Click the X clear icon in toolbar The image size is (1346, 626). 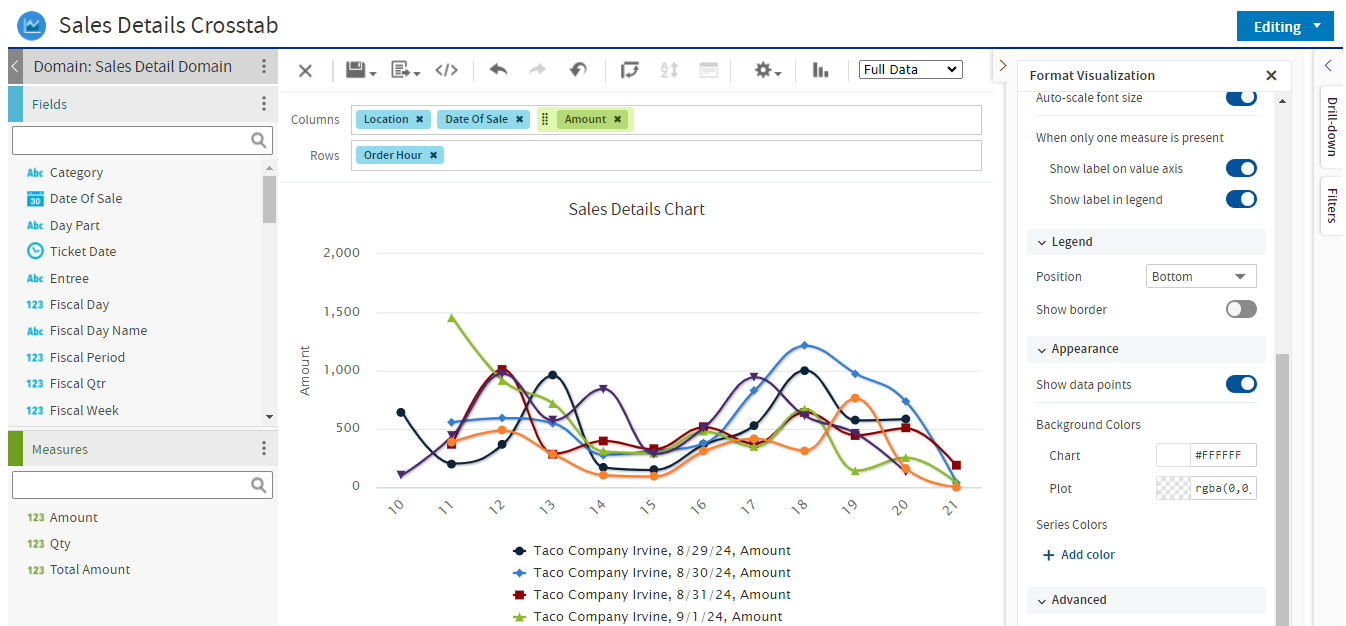[306, 70]
